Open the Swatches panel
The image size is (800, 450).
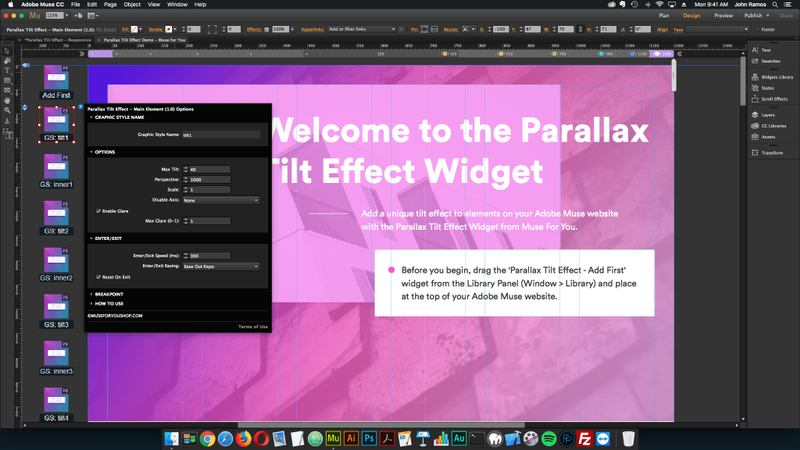pos(770,61)
